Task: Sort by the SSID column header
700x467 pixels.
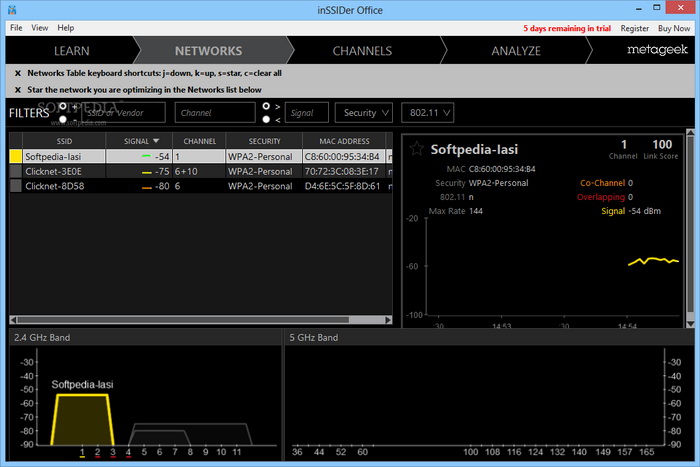Action: point(64,141)
